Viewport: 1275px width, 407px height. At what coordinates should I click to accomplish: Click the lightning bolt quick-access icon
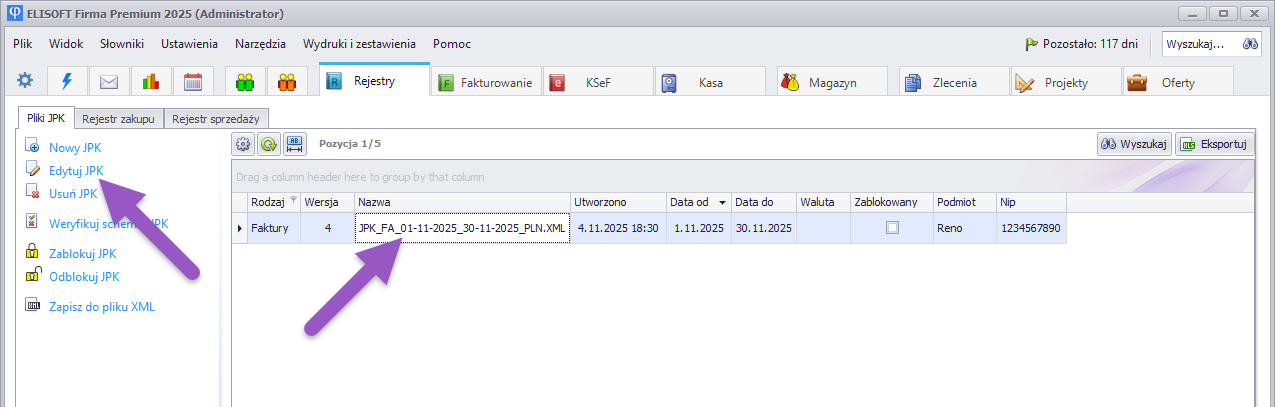pyautogui.click(x=67, y=82)
